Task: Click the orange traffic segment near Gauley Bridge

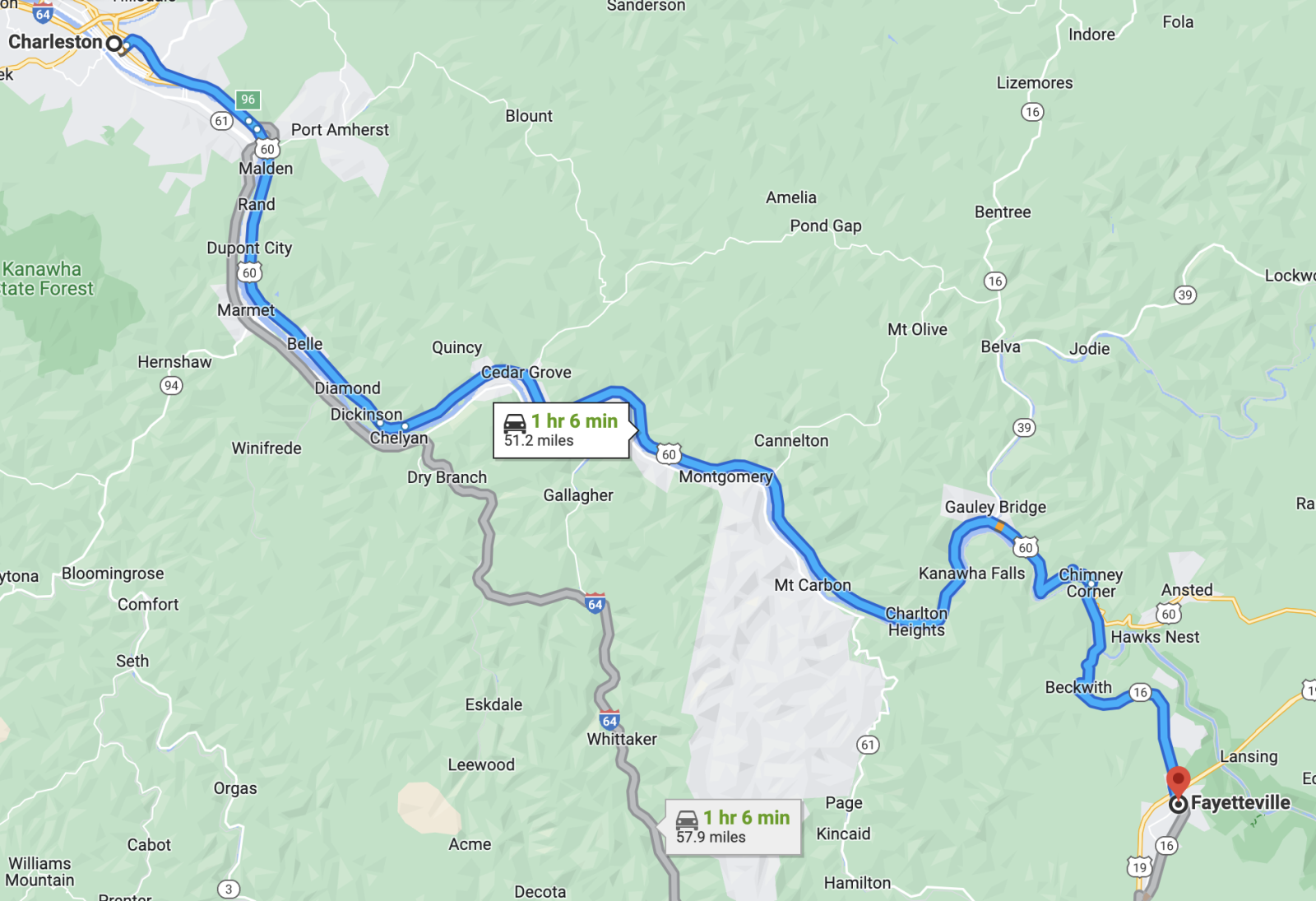Action: click(x=999, y=526)
